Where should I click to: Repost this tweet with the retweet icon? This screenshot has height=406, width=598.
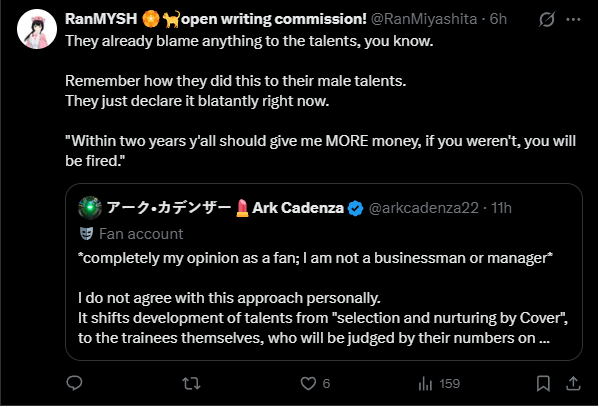(191, 384)
